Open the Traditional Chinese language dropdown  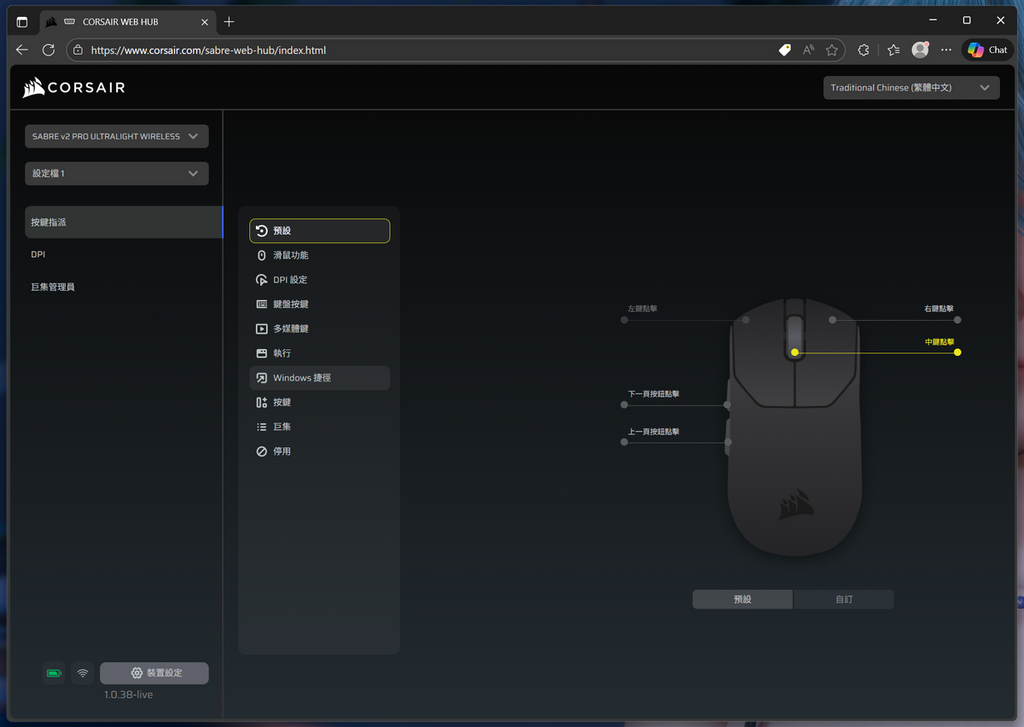[911, 88]
